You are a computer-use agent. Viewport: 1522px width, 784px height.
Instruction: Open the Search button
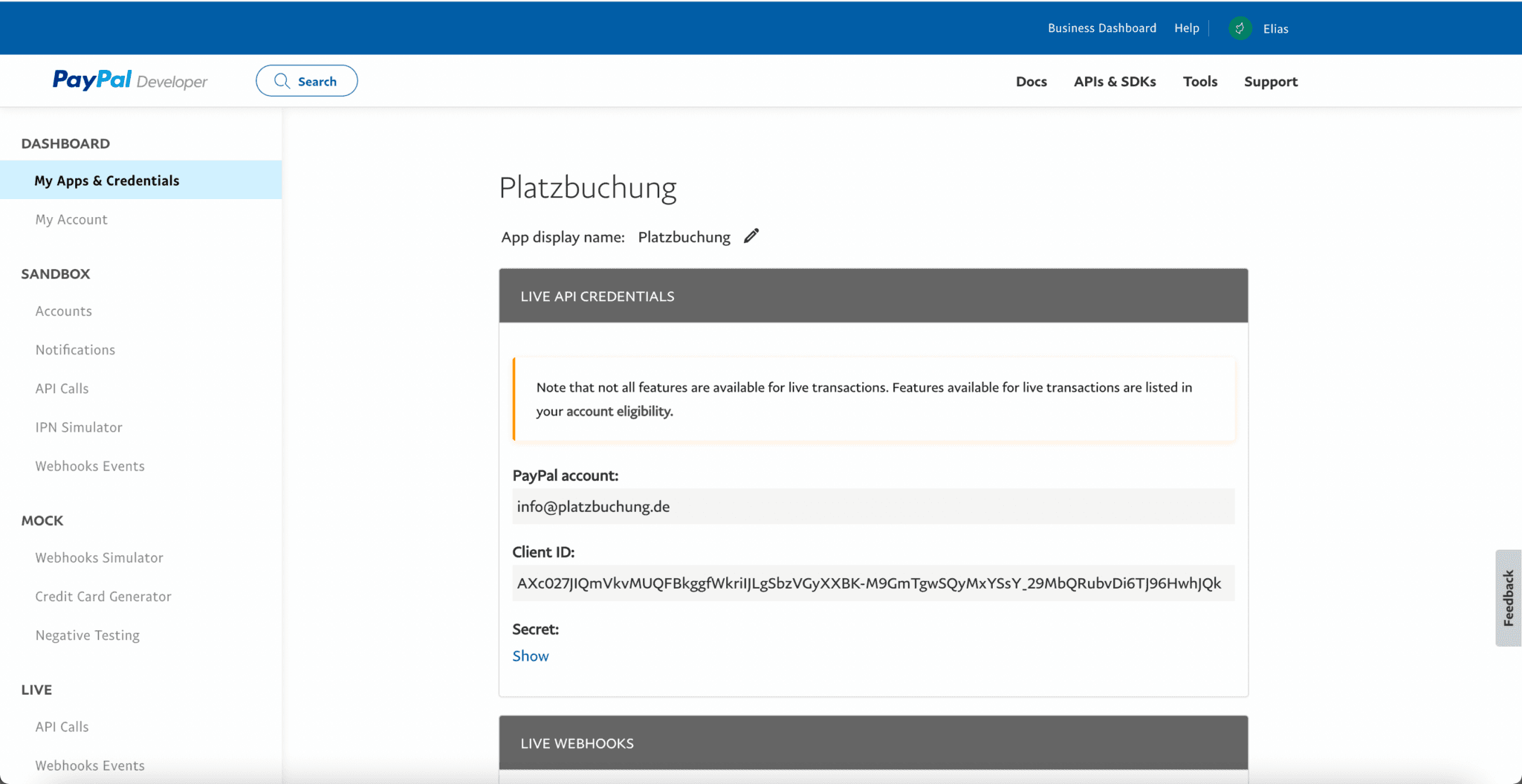tap(307, 81)
